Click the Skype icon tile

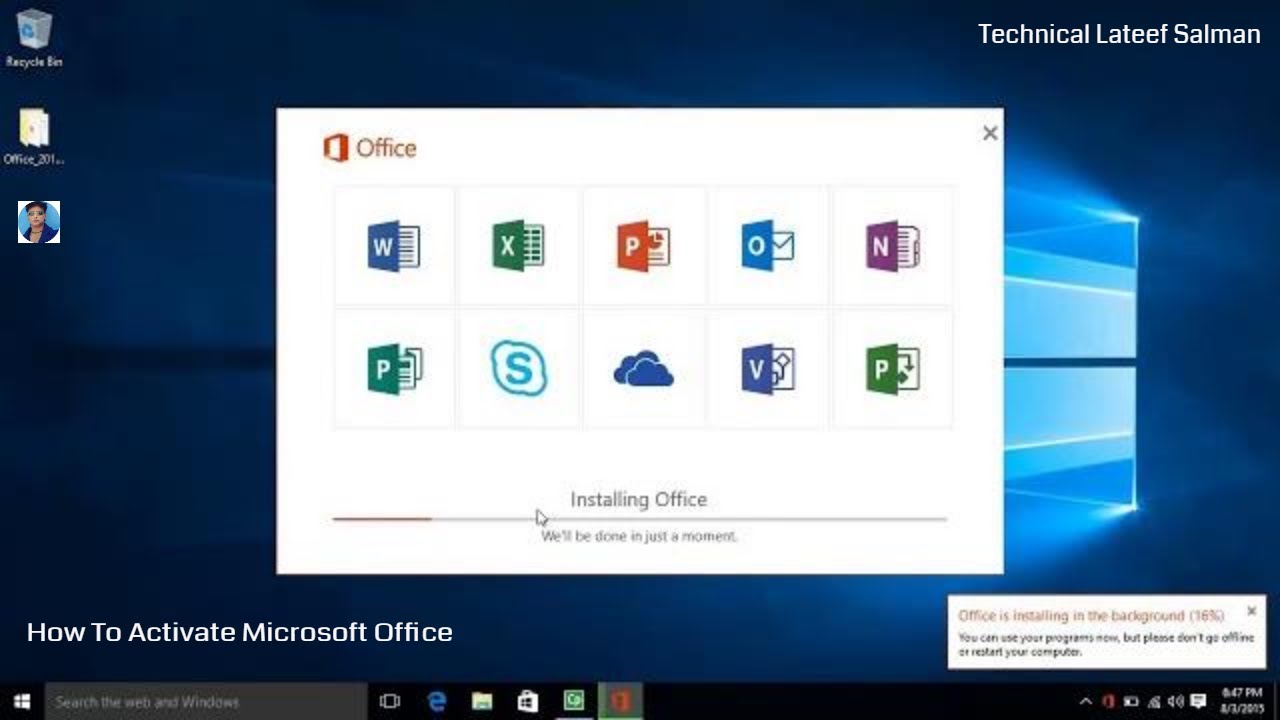[x=518, y=369]
